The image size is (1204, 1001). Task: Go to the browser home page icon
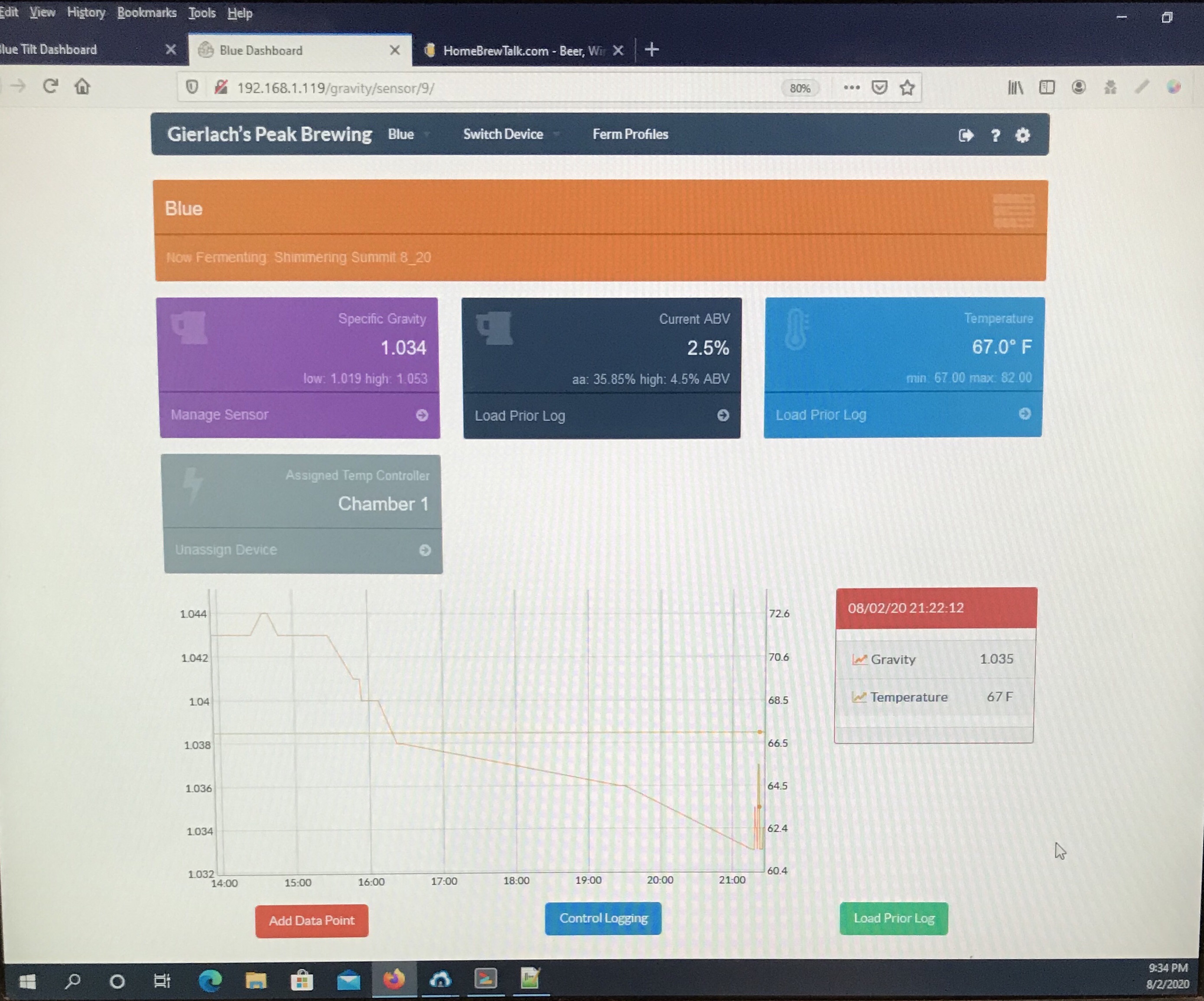[x=82, y=86]
